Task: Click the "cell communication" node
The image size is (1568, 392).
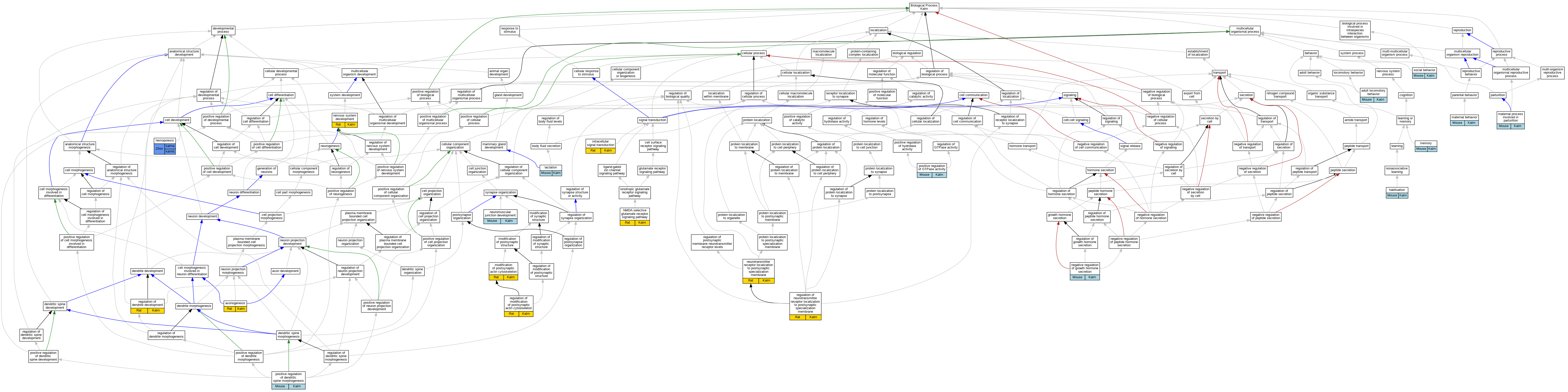Action: [x=973, y=95]
